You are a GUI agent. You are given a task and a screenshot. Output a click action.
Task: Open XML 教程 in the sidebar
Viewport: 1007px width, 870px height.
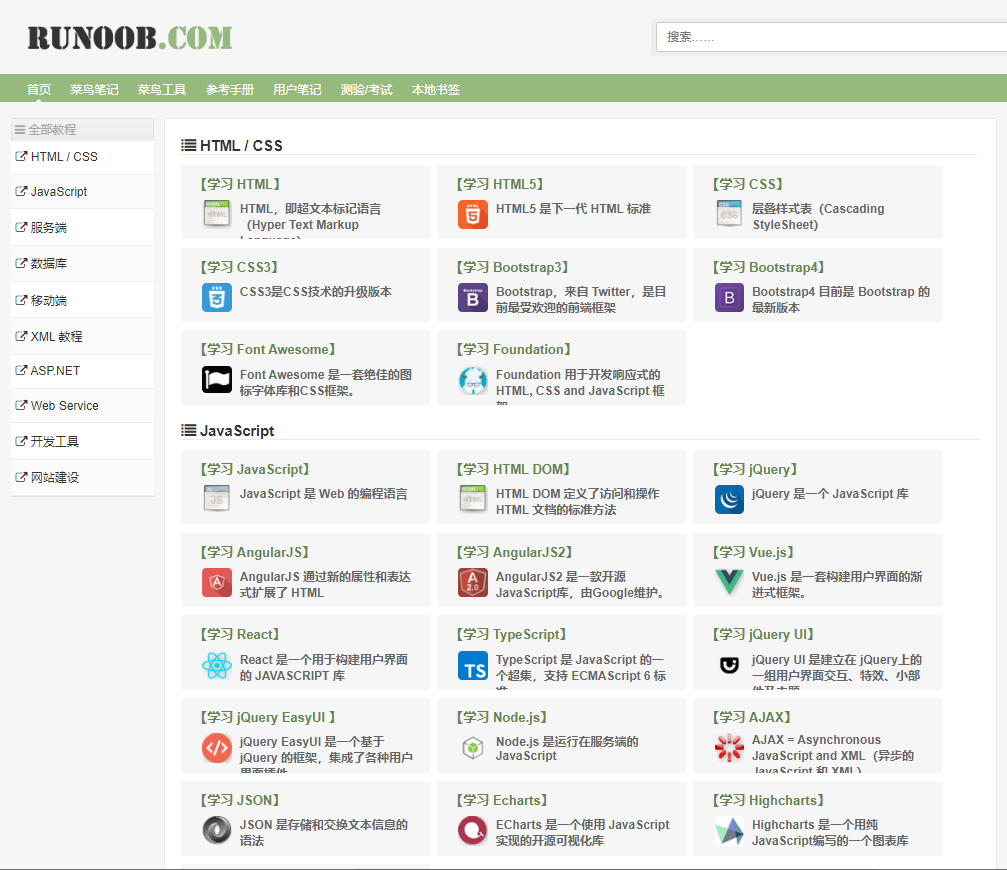coord(82,336)
